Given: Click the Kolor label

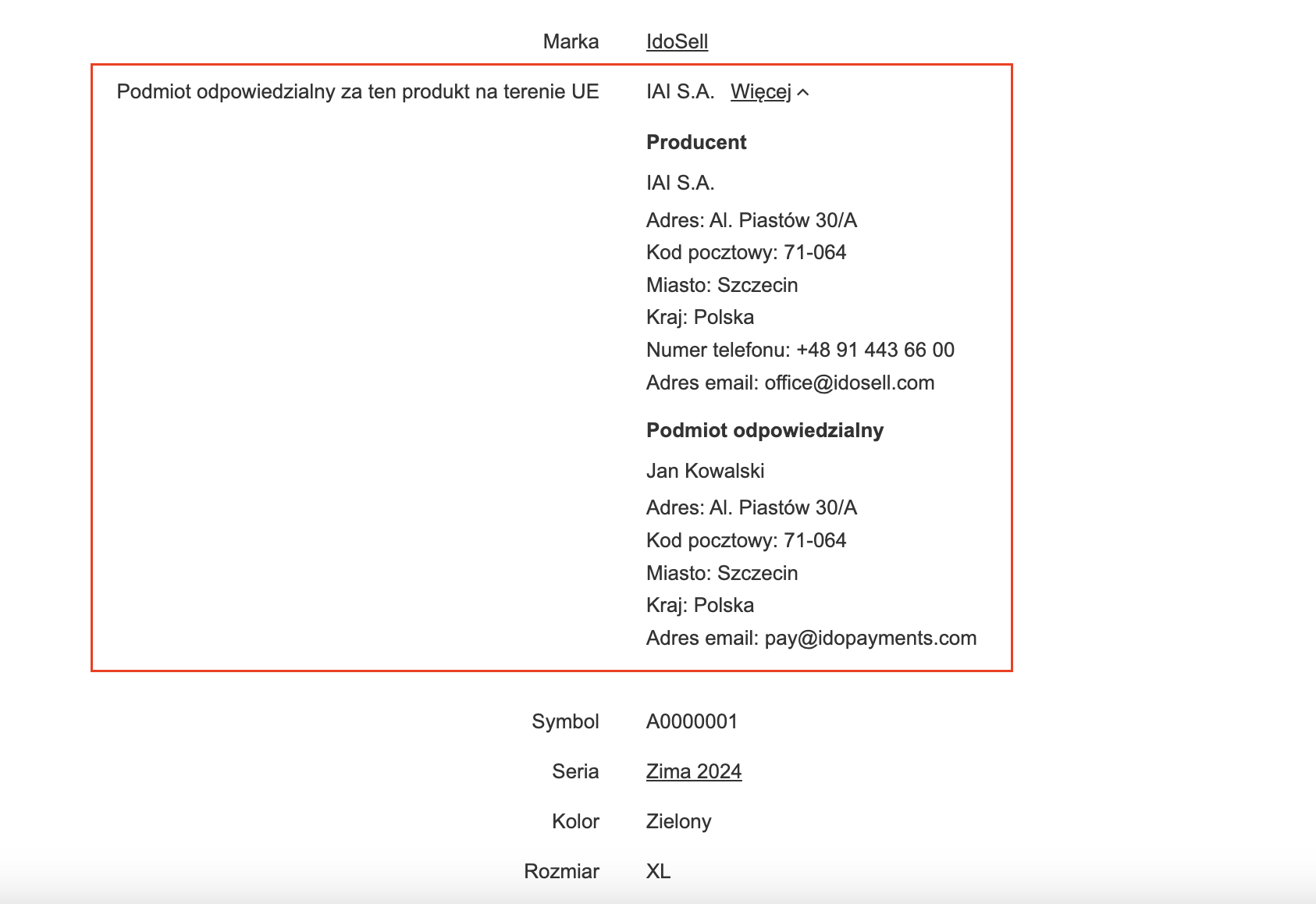Looking at the screenshot, I should (576, 821).
